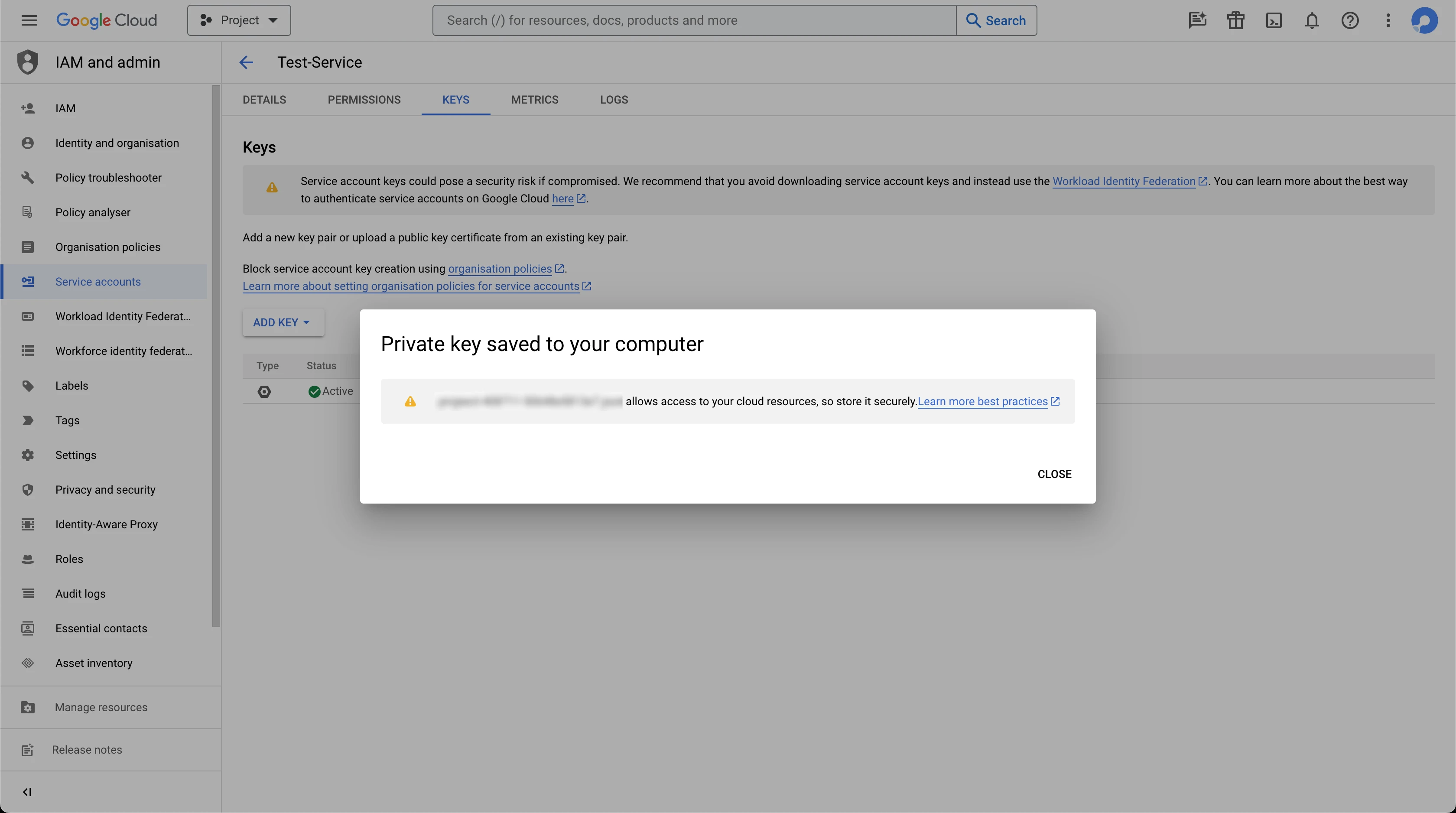Expand the ADD KEY dropdown

tap(283, 322)
